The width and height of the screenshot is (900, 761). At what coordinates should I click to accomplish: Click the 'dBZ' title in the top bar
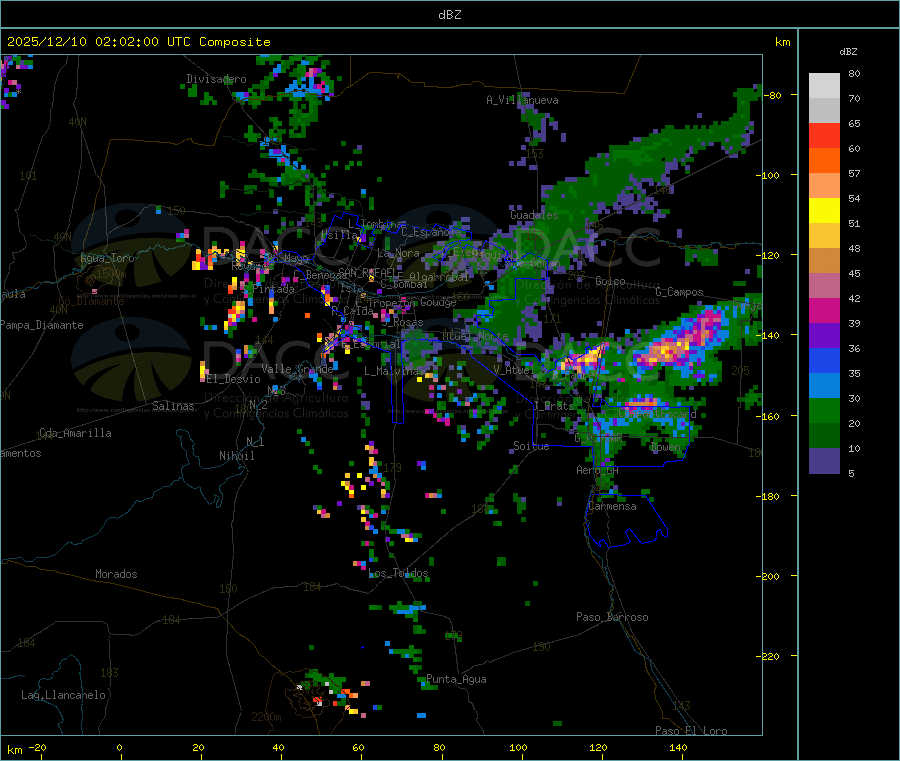tap(449, 15)
